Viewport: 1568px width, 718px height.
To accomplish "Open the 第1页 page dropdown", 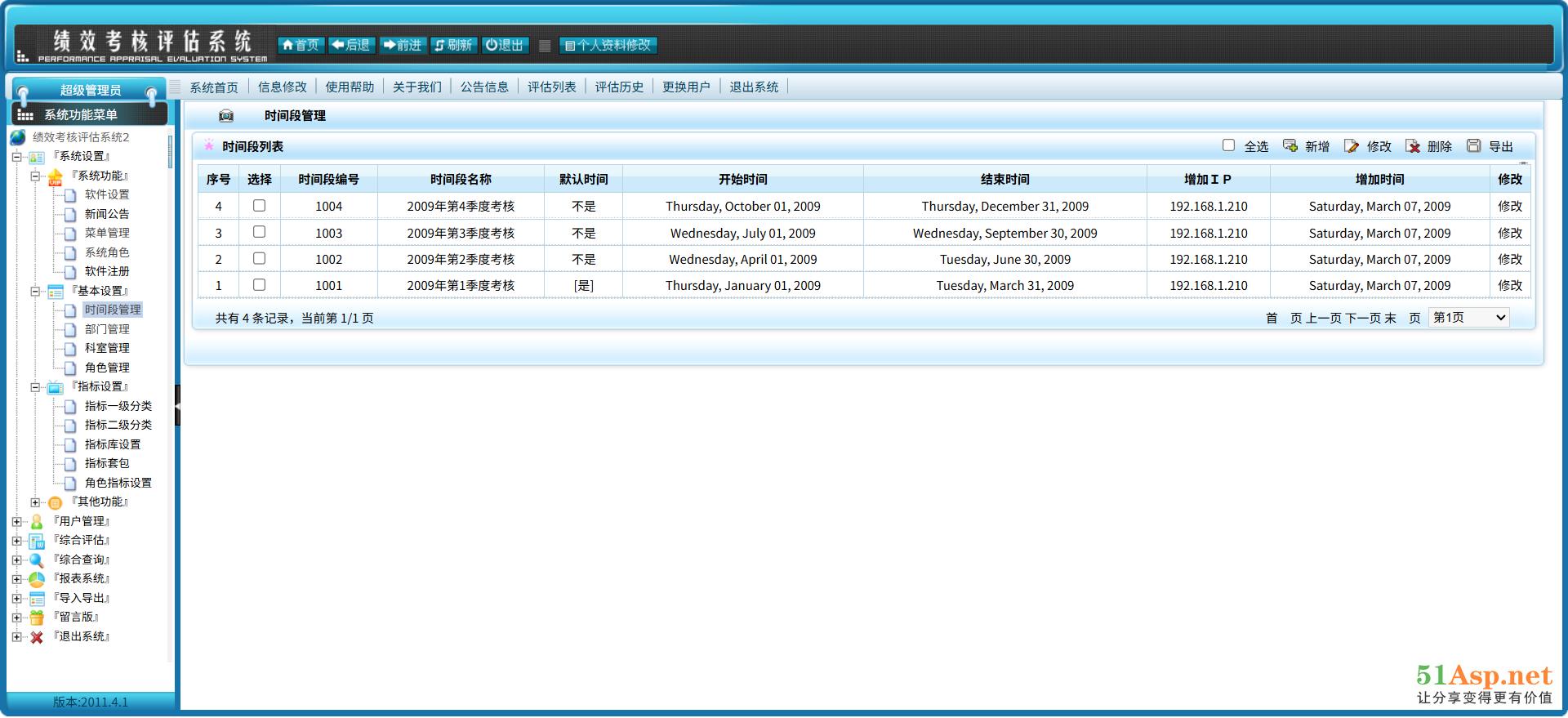I will pyautogui.click(x=1468, y=318).
